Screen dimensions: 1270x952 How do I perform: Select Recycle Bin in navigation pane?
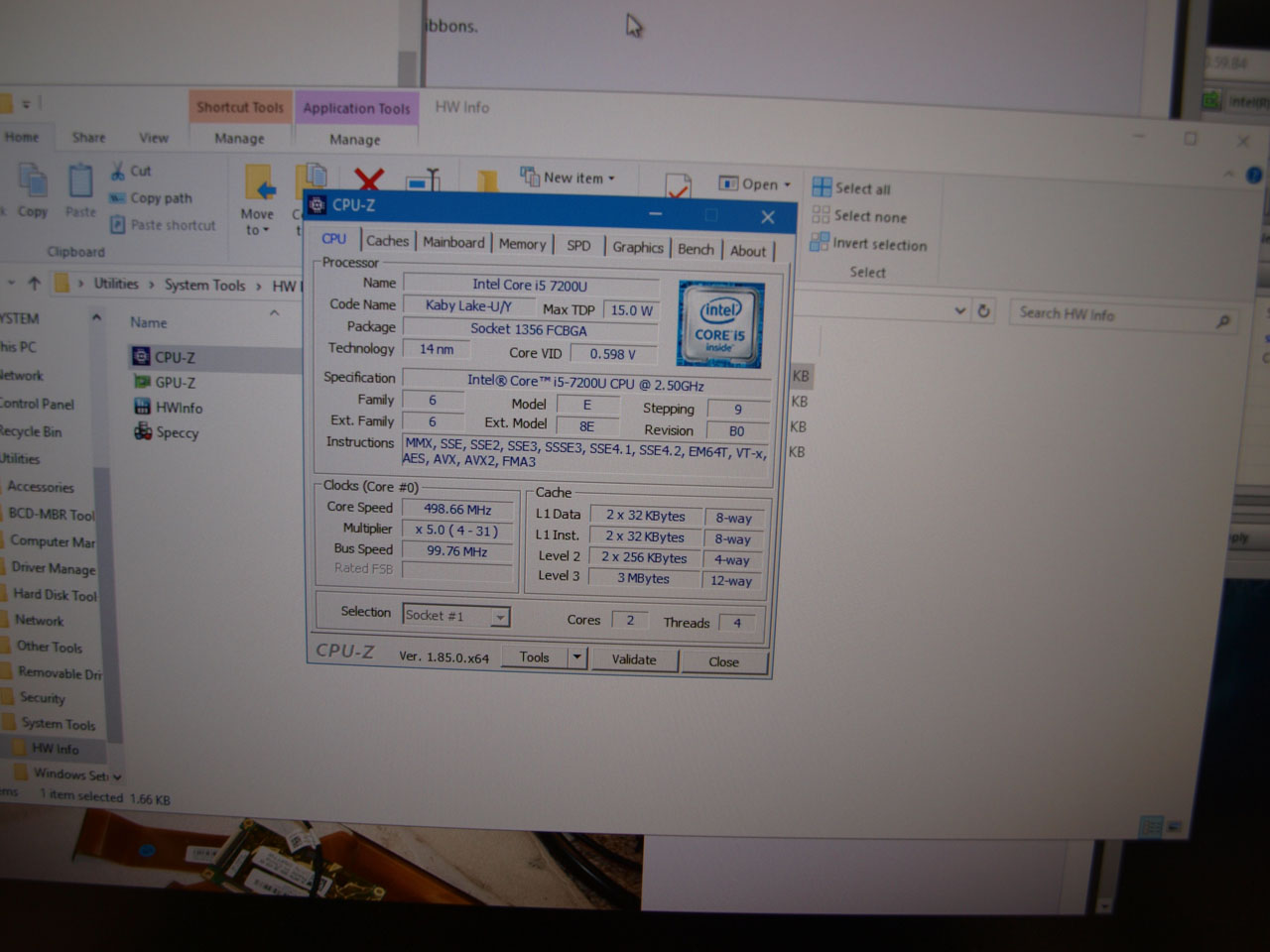(x=31, y=431)
